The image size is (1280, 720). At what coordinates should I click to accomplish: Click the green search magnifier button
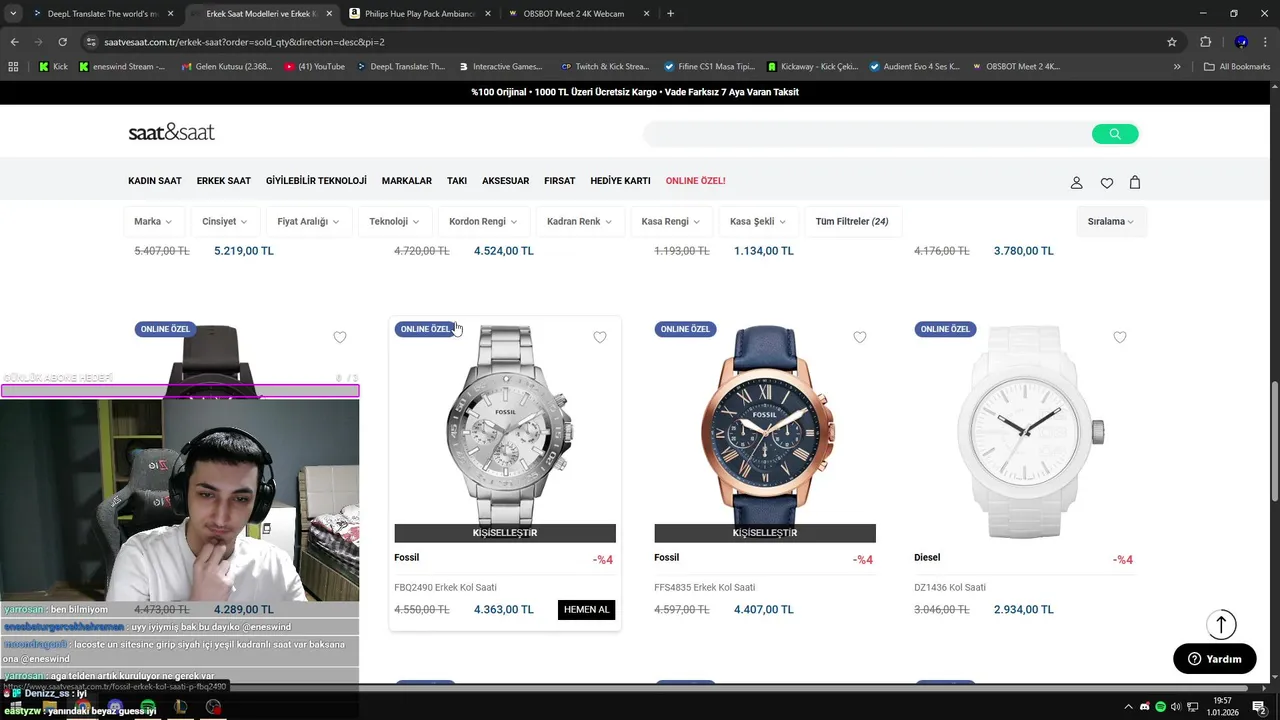1115,134
